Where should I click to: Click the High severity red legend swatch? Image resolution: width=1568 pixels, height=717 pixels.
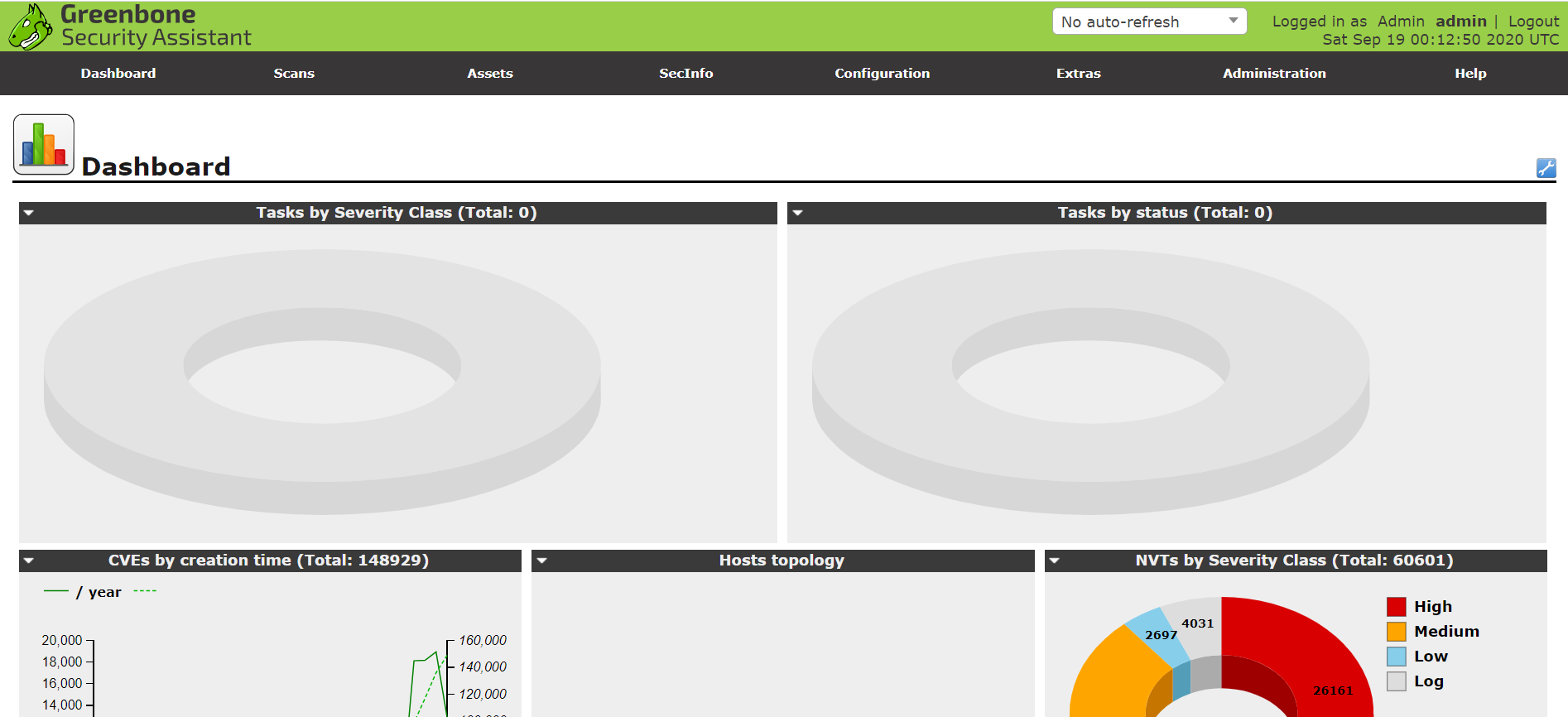coord(1397,607)
